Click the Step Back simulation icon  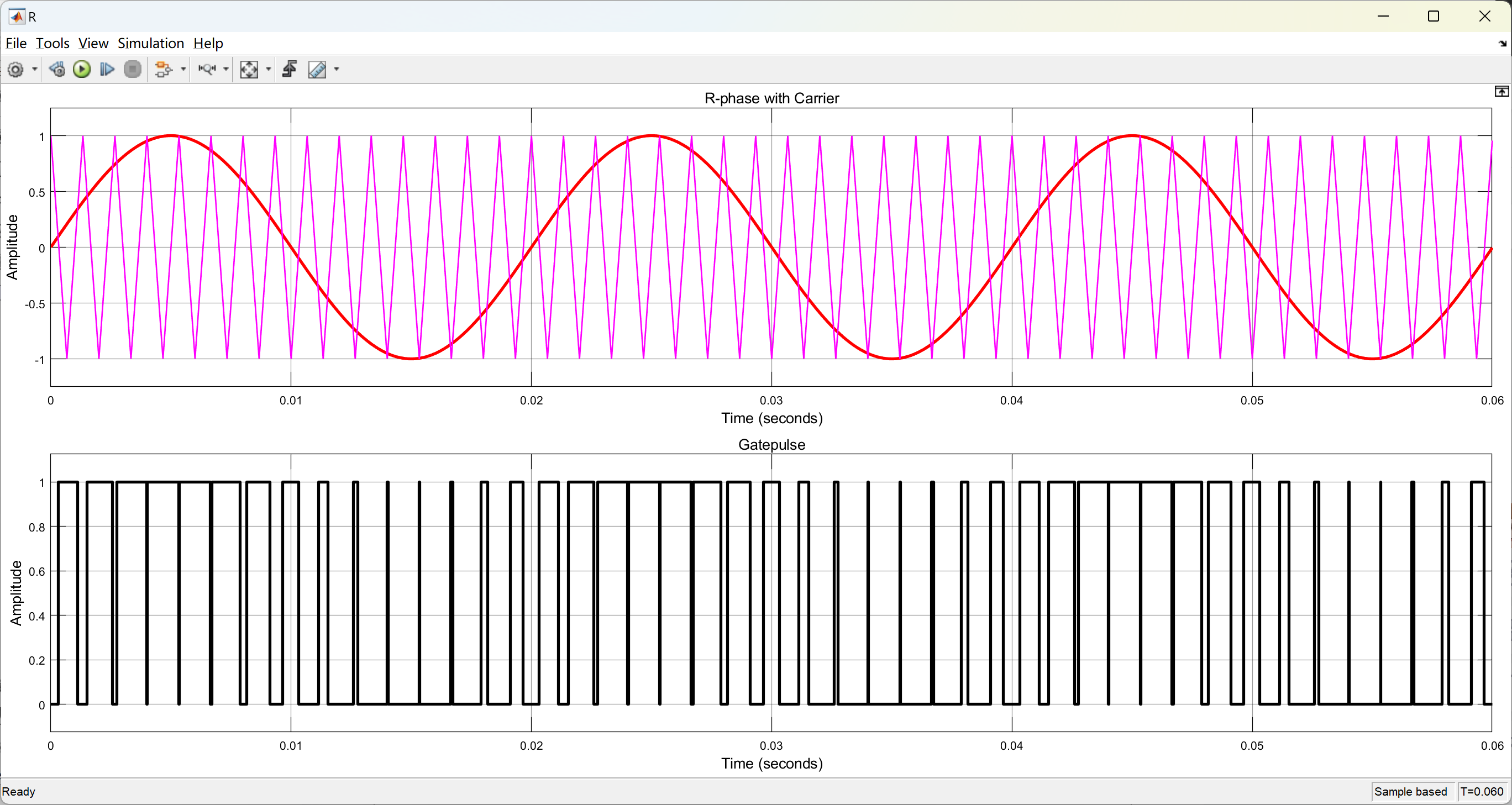[57, 70]
